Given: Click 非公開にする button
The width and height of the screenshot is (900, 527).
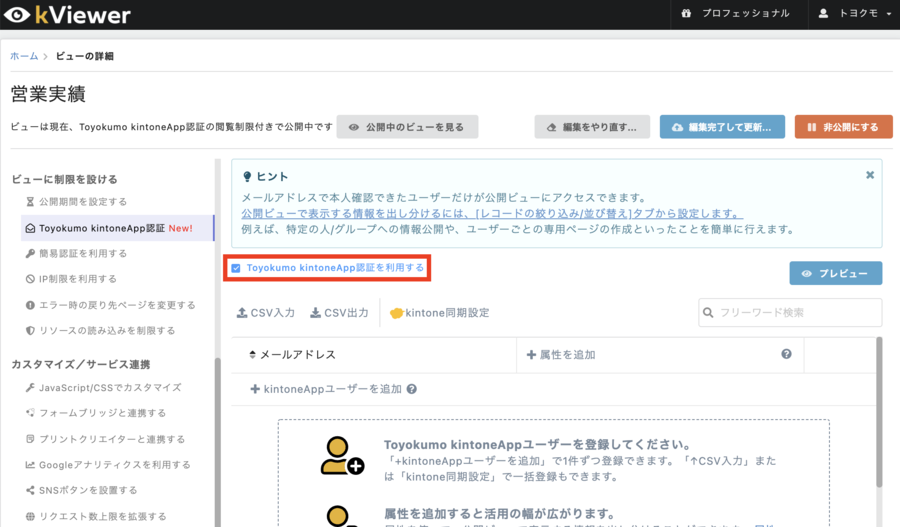Looking at the screenshot, I should [x=843, y=127].
